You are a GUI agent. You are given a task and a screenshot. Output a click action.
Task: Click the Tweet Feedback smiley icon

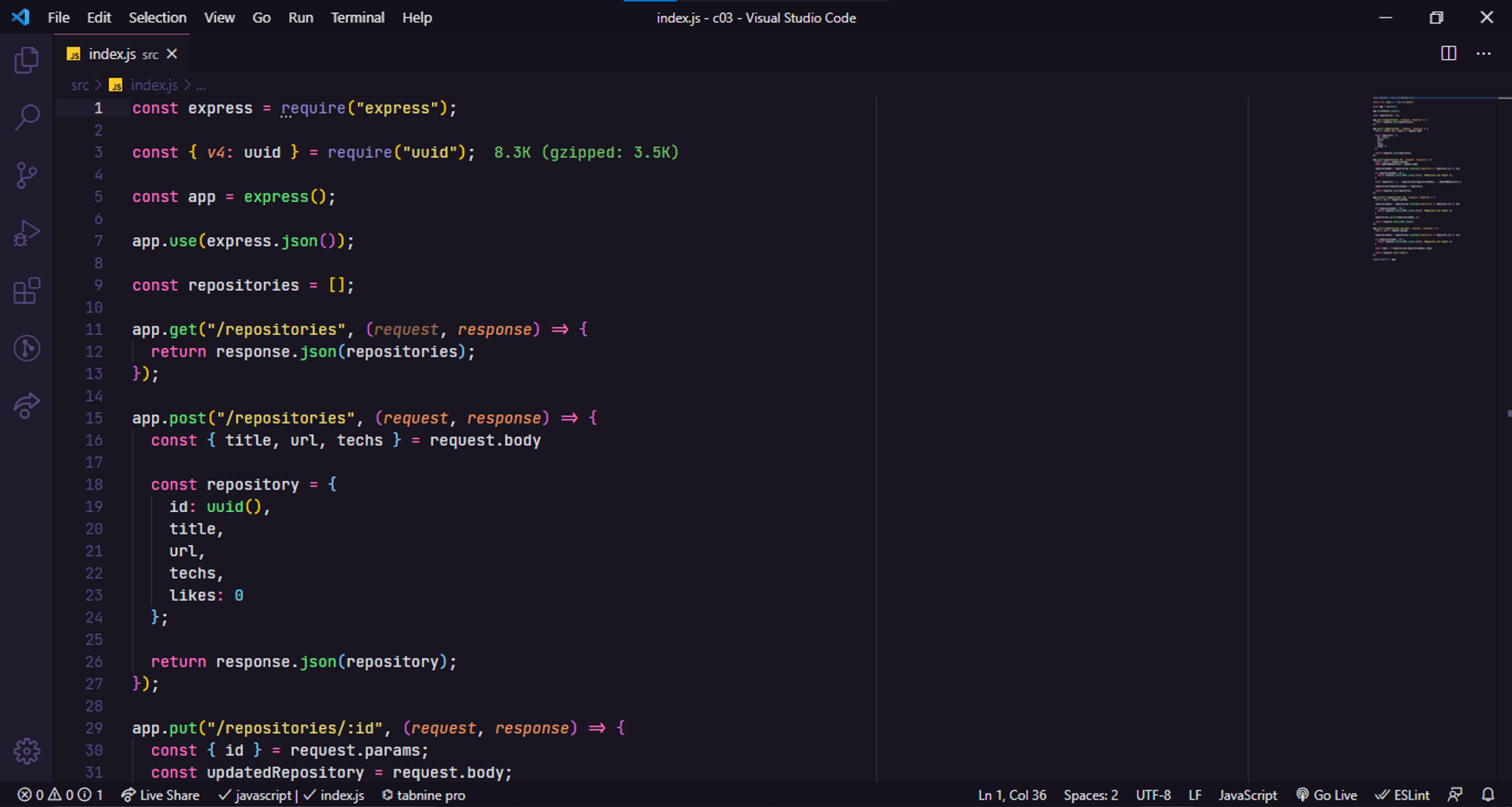pyautogui.click(x=1455, y=795)
